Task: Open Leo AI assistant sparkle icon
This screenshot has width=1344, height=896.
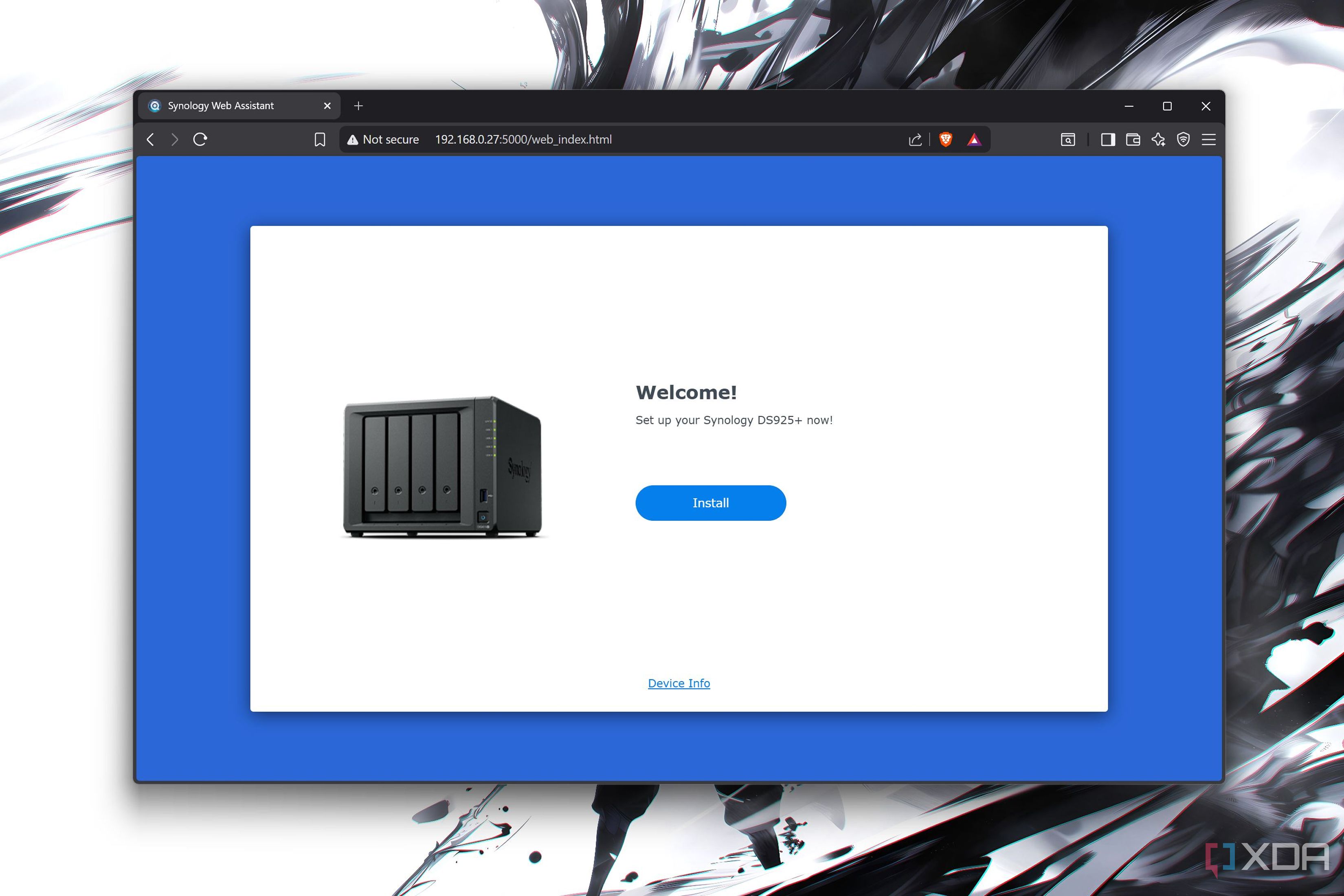Action: click(1158, 139)
